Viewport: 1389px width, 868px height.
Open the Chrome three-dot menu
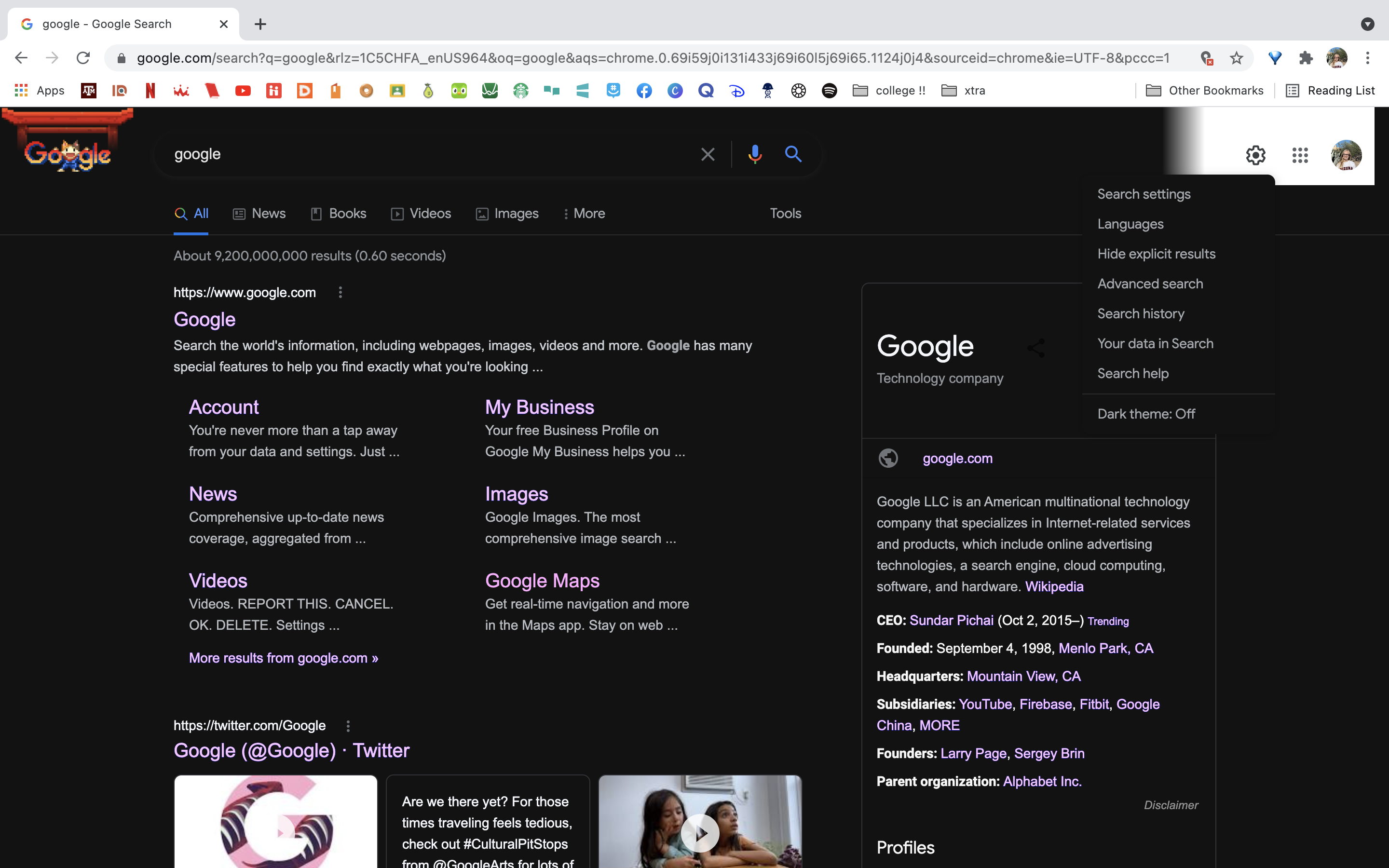[x=1368, y=58]
